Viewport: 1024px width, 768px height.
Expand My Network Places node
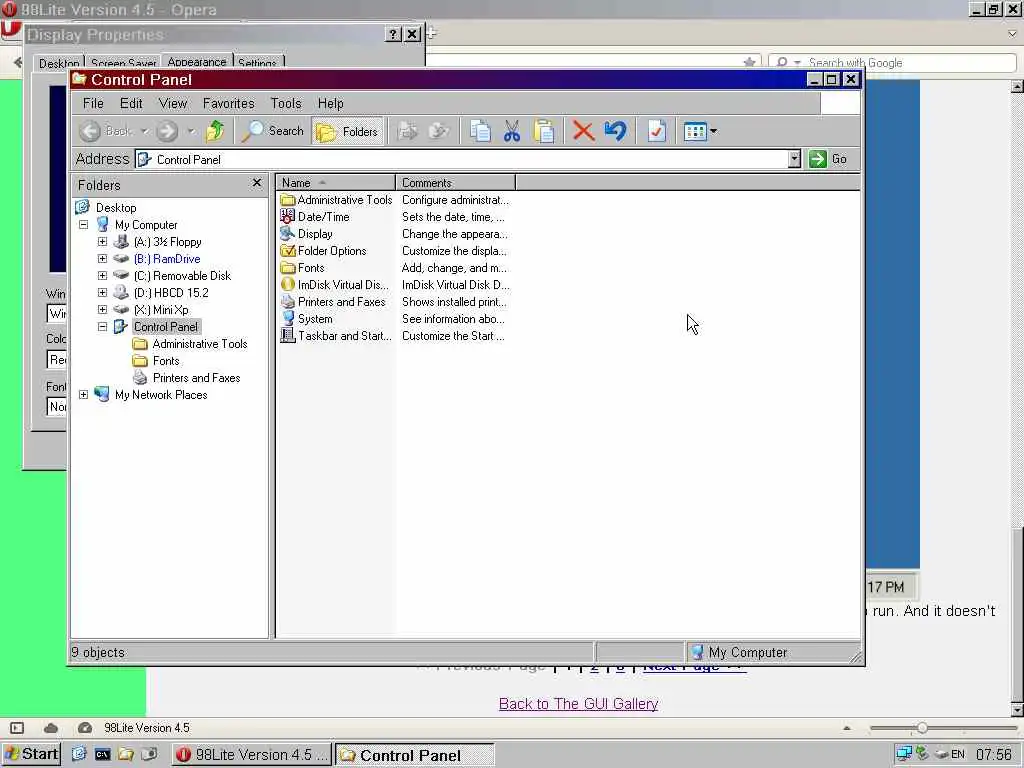pyautogui.click(x=84, y=394)
